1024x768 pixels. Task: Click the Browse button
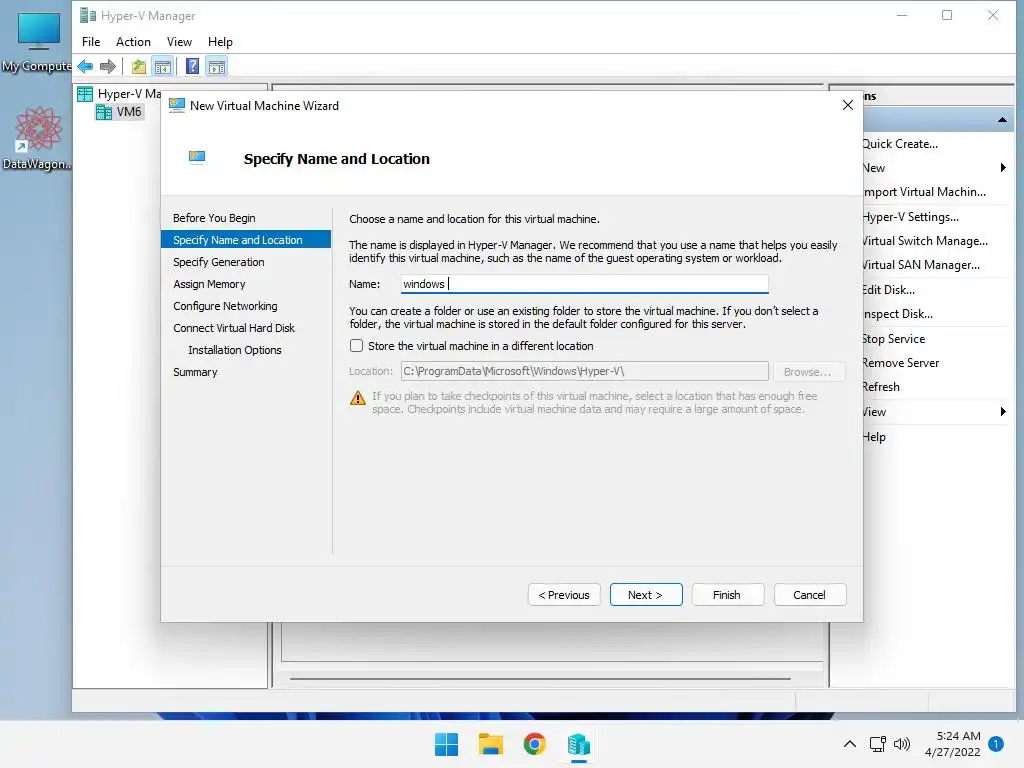(x=808, y=372)
